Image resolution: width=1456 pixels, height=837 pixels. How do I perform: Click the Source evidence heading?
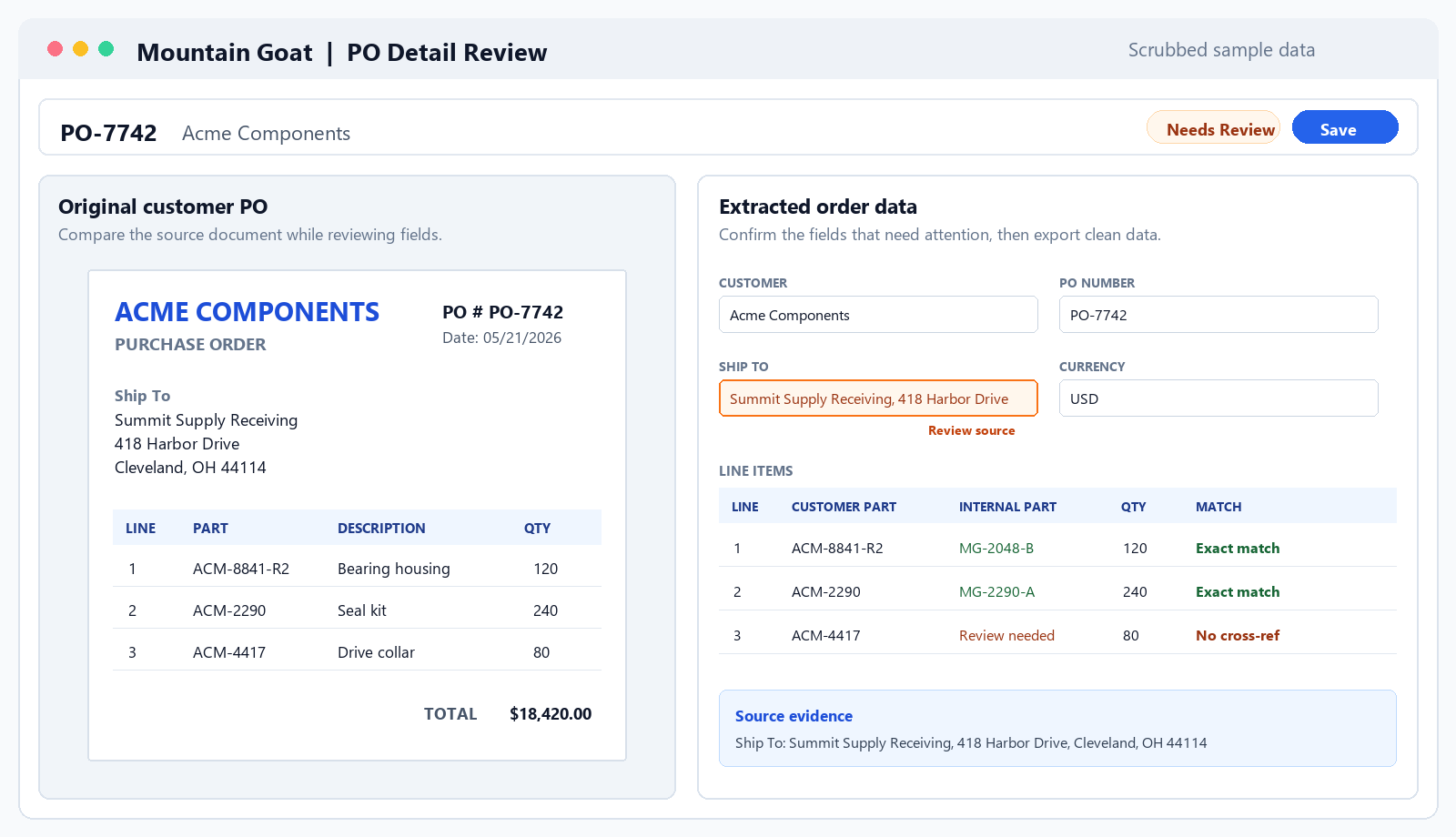coord(794,716)
